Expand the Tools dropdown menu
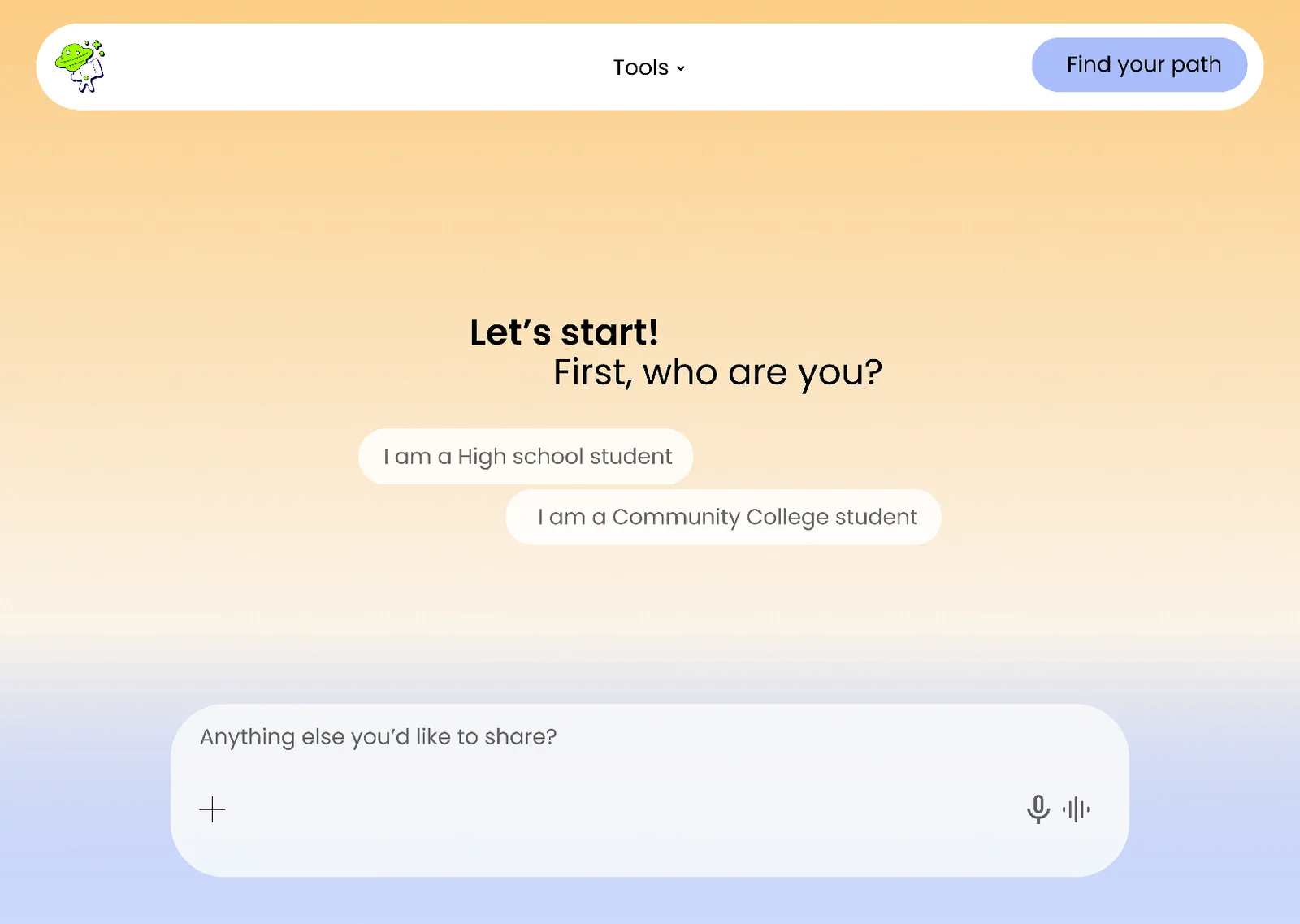Screen dimensions: 1300x924 (x=649, y=67)
